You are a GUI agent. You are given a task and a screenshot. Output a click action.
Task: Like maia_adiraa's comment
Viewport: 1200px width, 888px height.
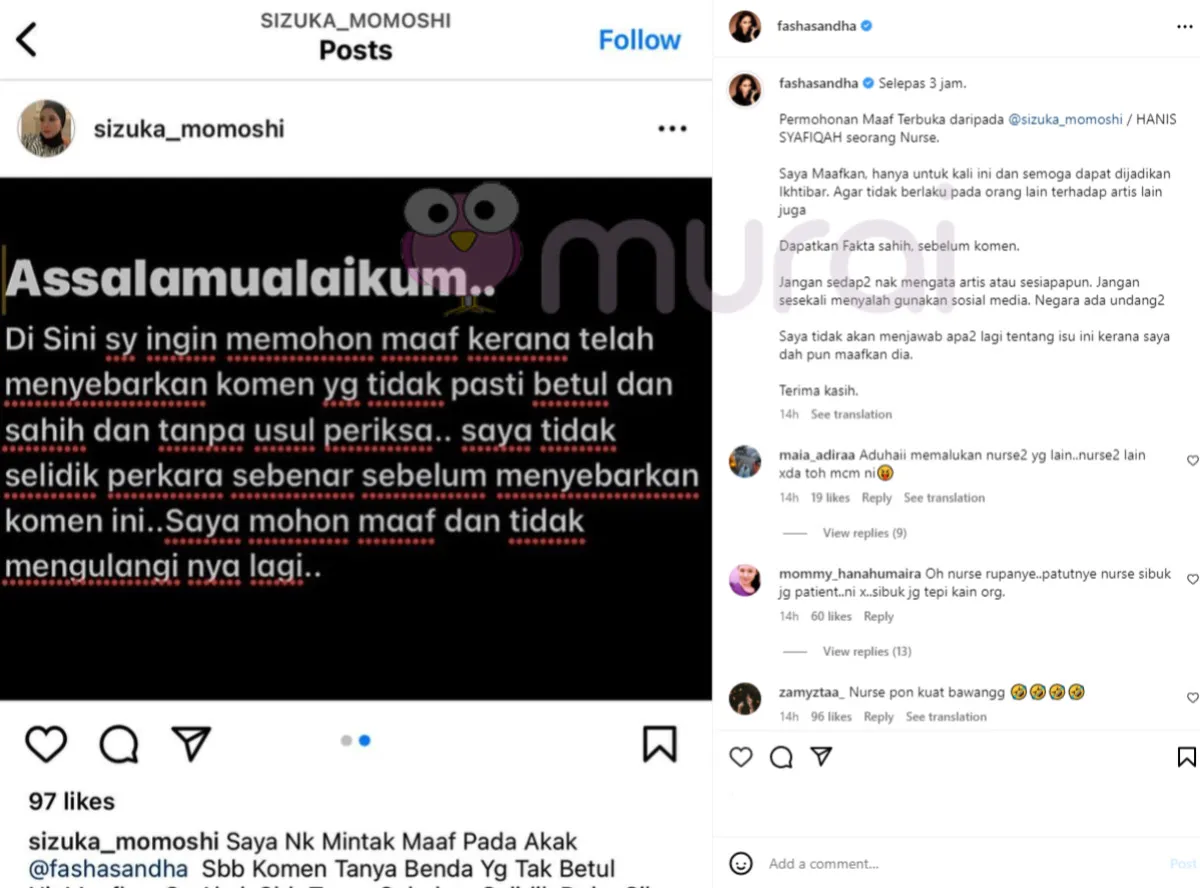coord(1192,461)
